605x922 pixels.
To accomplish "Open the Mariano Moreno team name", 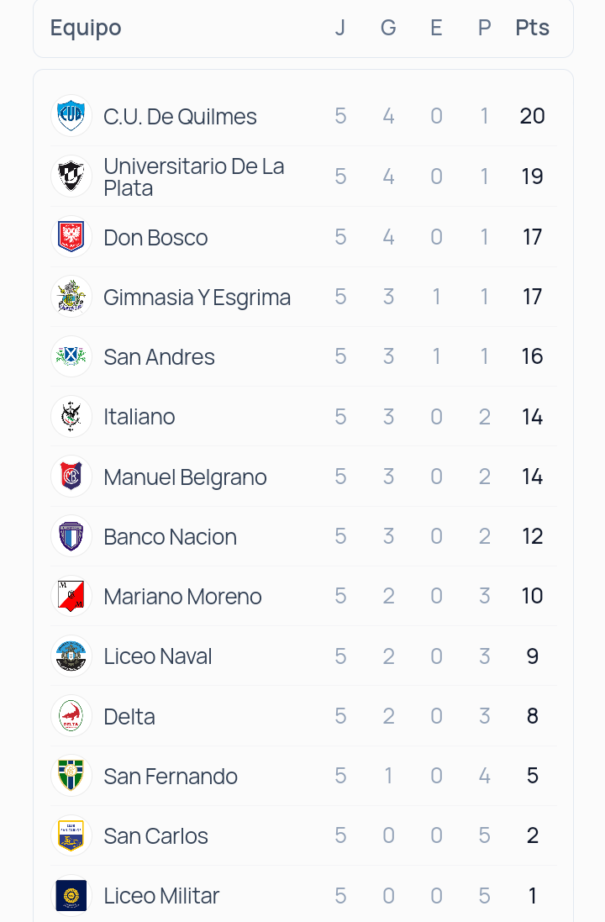I will click(x=182, y=596).
